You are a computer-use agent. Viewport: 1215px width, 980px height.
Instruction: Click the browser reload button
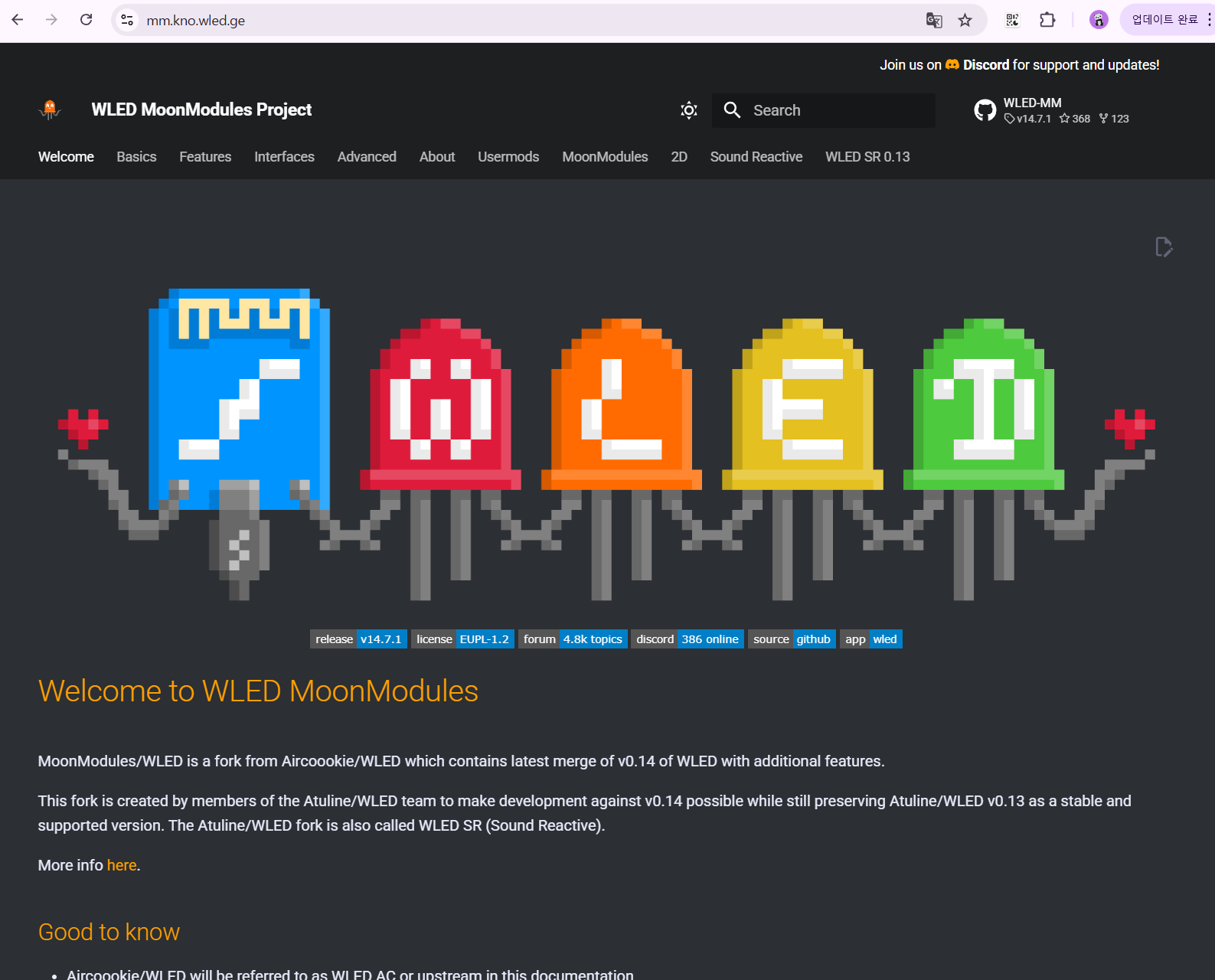pos(86,20)
